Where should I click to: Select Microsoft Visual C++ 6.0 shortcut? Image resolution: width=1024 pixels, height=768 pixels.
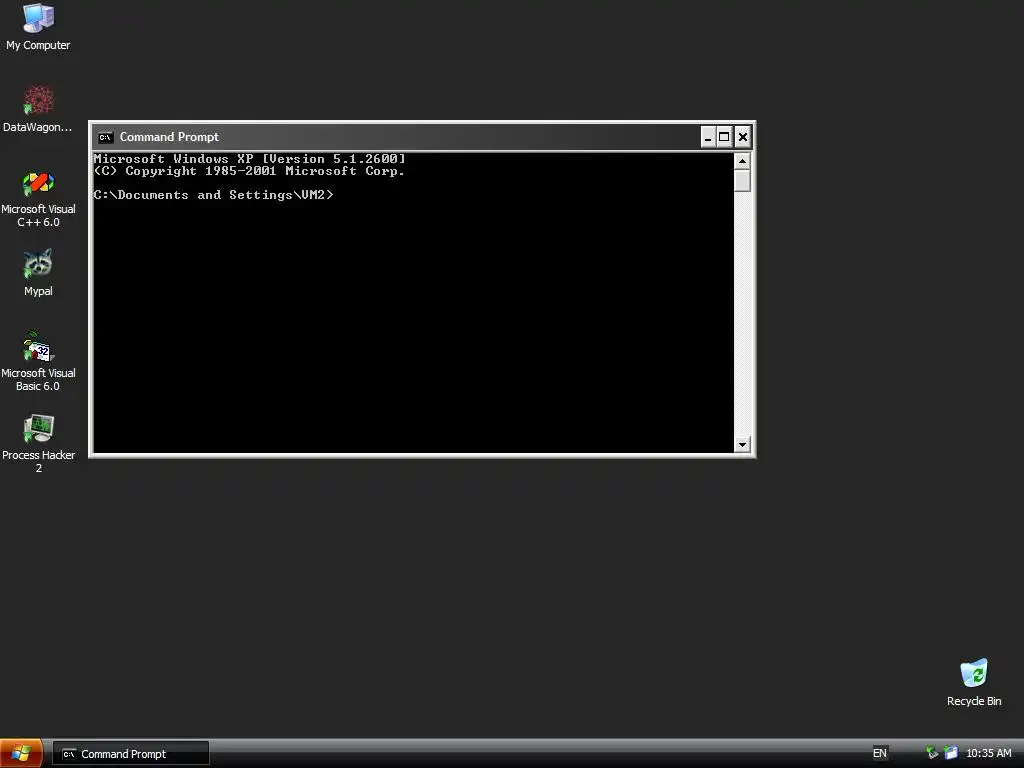tap(38, 199)
